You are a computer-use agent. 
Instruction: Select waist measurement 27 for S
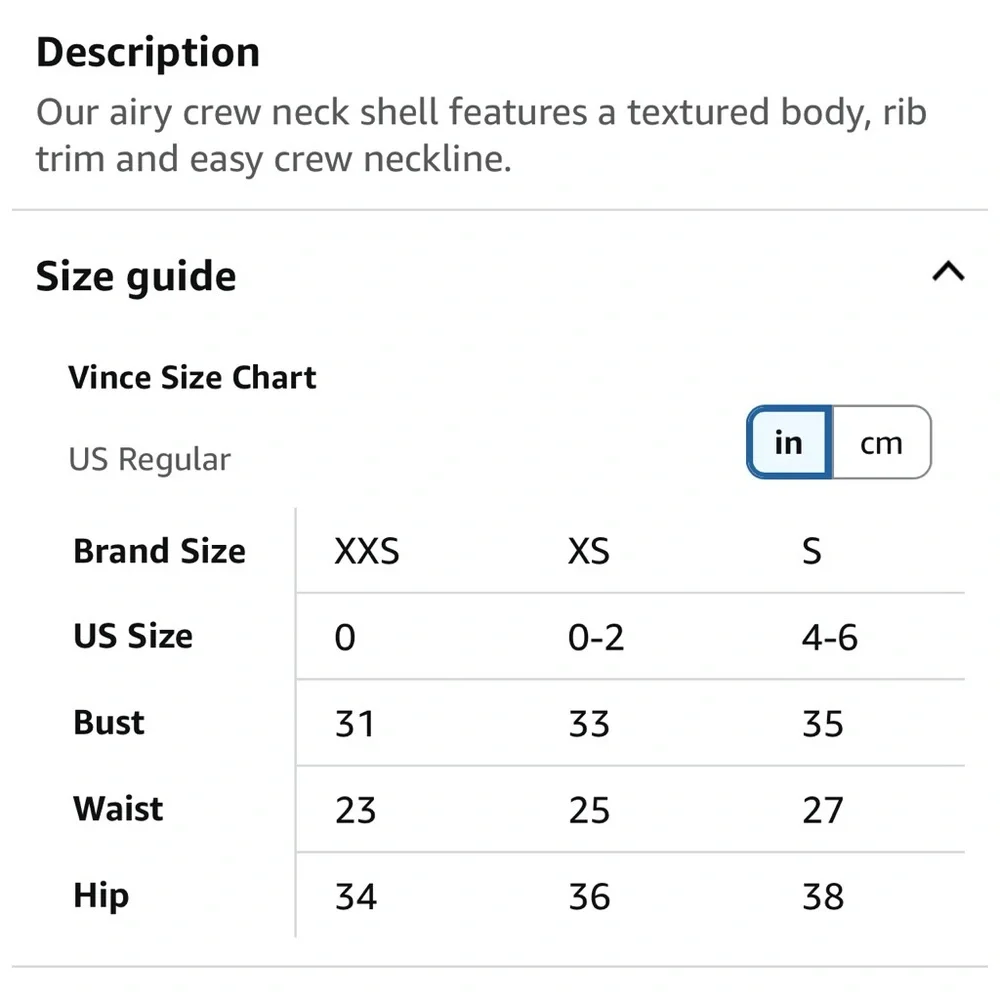pos(822,809)
